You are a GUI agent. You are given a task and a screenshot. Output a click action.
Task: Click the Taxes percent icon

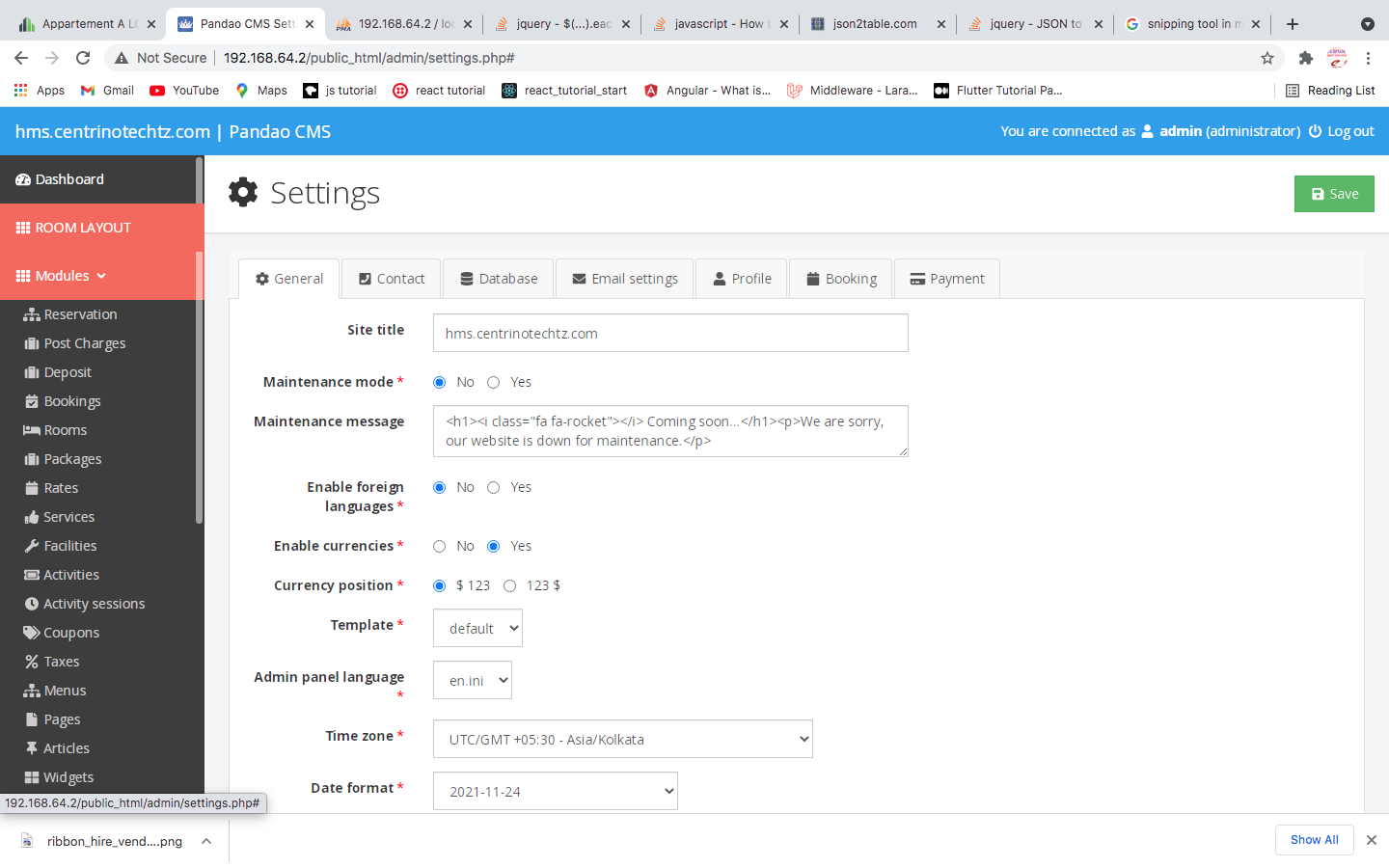[x=32, y=662]
